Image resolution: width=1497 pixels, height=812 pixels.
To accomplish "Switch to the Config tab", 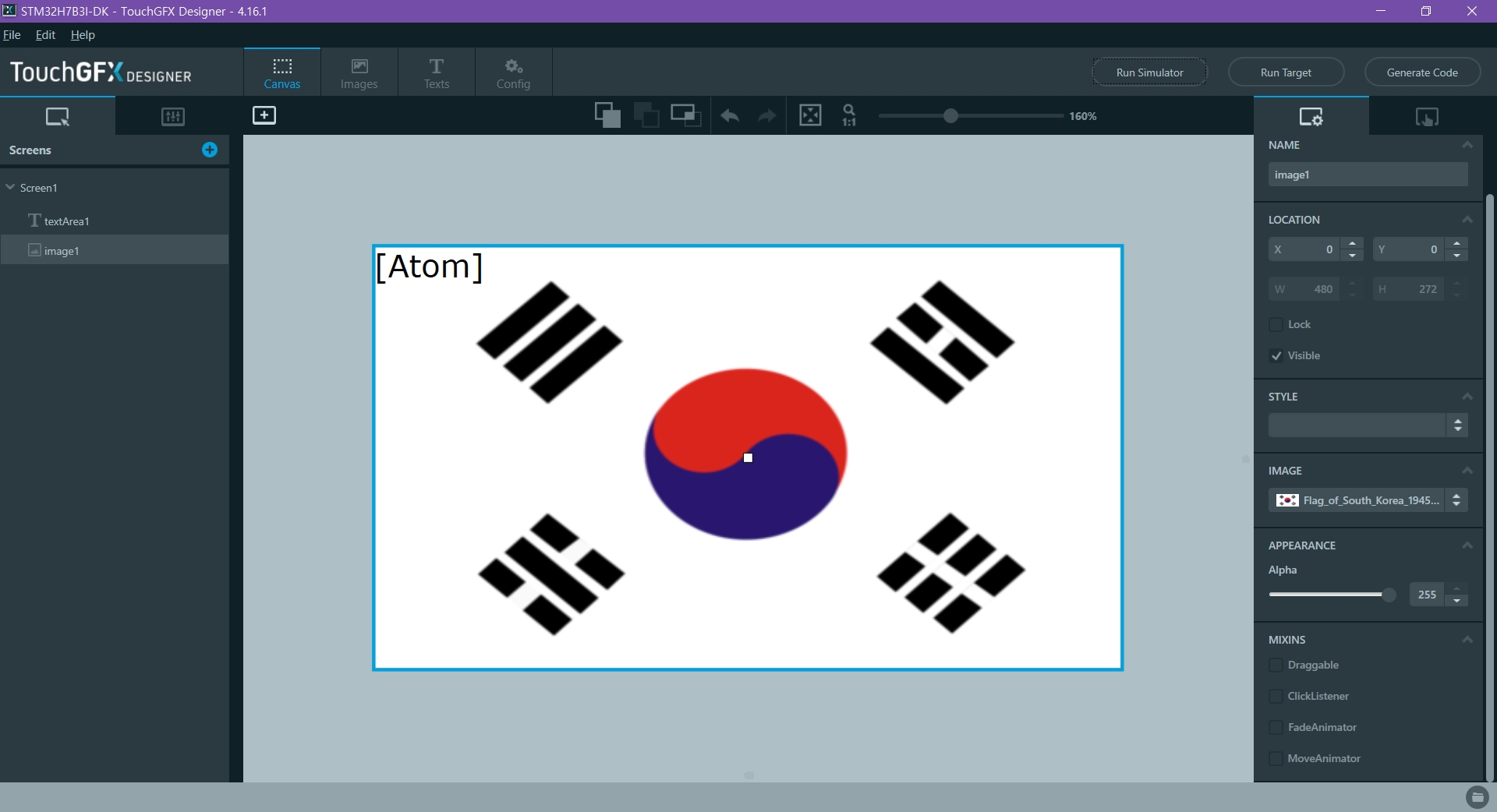I will (513, 72).
